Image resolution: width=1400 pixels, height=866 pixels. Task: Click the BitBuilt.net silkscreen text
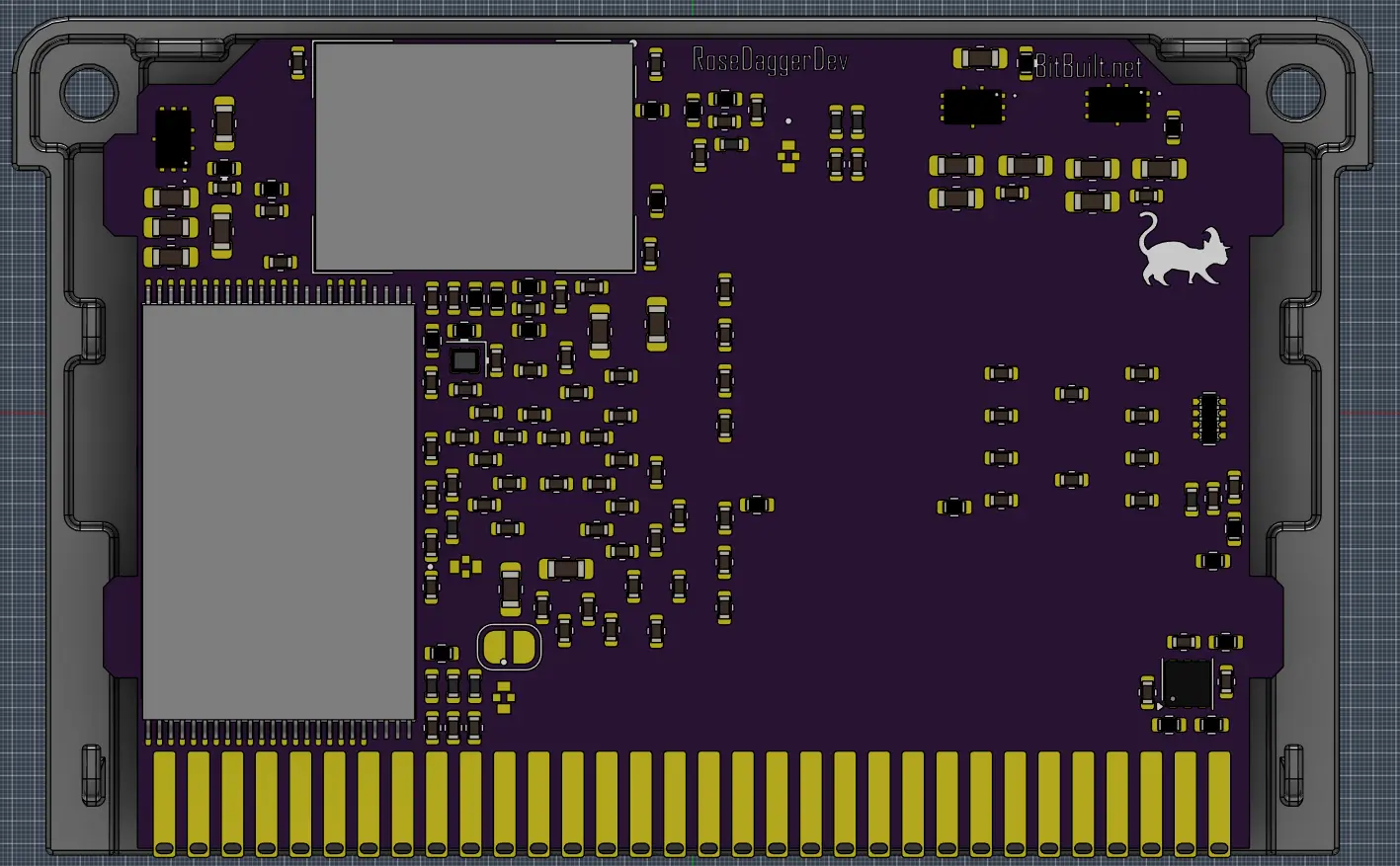point(1089,66)
